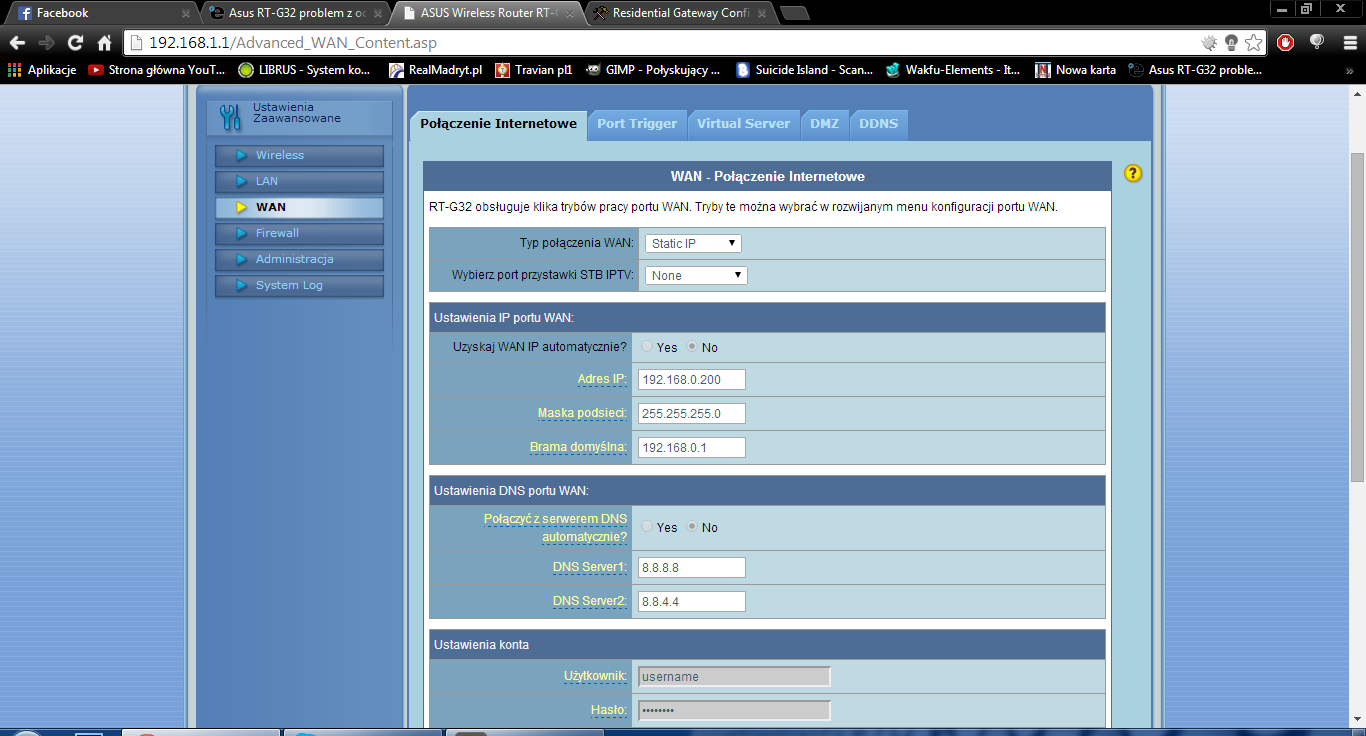This screenshot has height=736, width=1366.
Task: Click the Brama domyślna help label
Action: click(578, 447)
